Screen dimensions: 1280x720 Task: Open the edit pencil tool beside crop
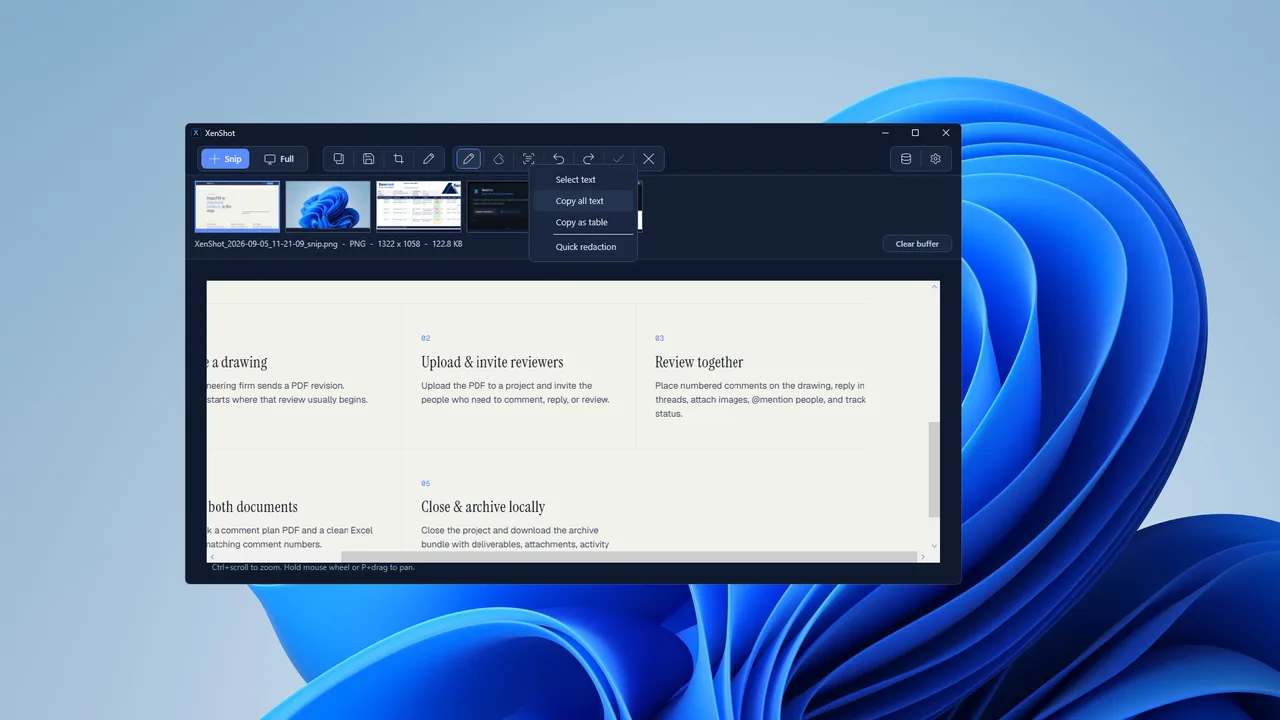[x=429, y=159]
